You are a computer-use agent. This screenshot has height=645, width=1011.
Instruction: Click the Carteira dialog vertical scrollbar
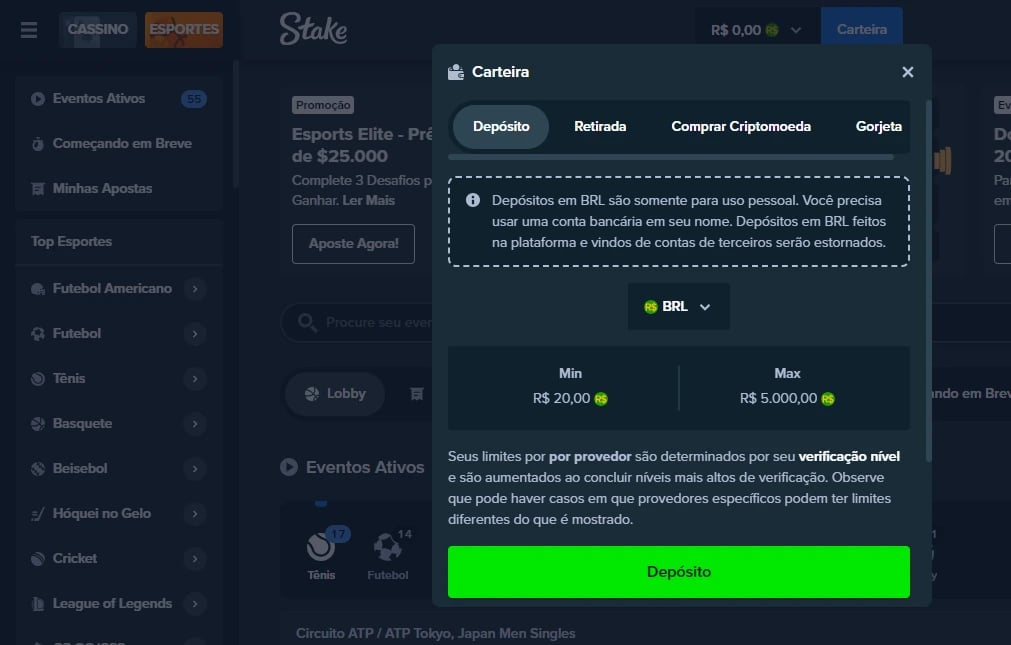pyautogui.click(x=928, y=281)
